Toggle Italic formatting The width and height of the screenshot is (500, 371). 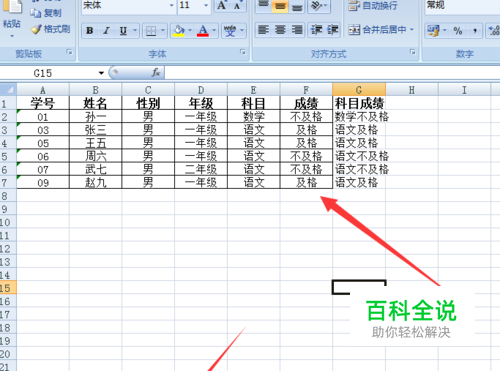[106, 31]
